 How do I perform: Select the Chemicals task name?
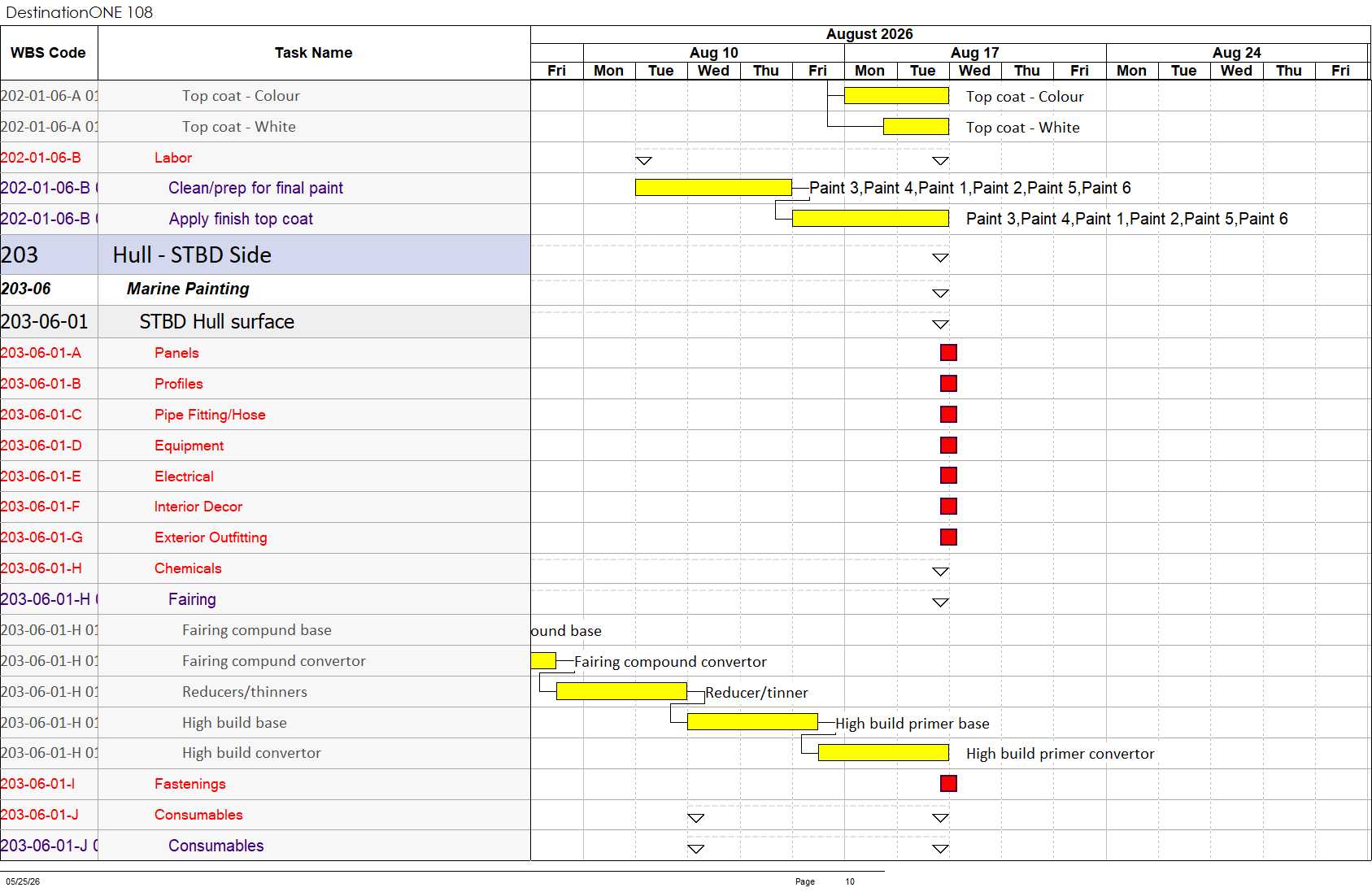pos(188,568)
